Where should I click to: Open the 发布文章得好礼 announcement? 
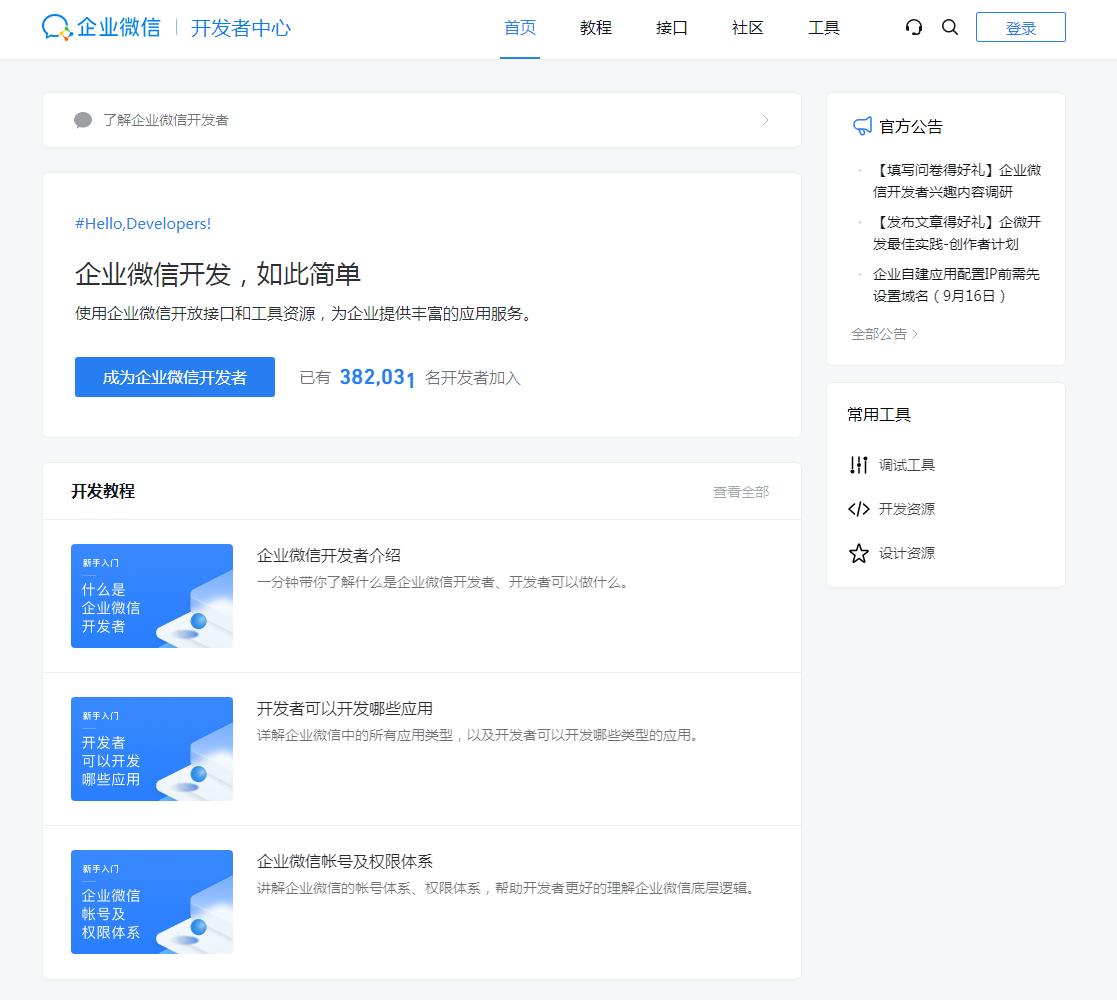(x=957, y=233)
